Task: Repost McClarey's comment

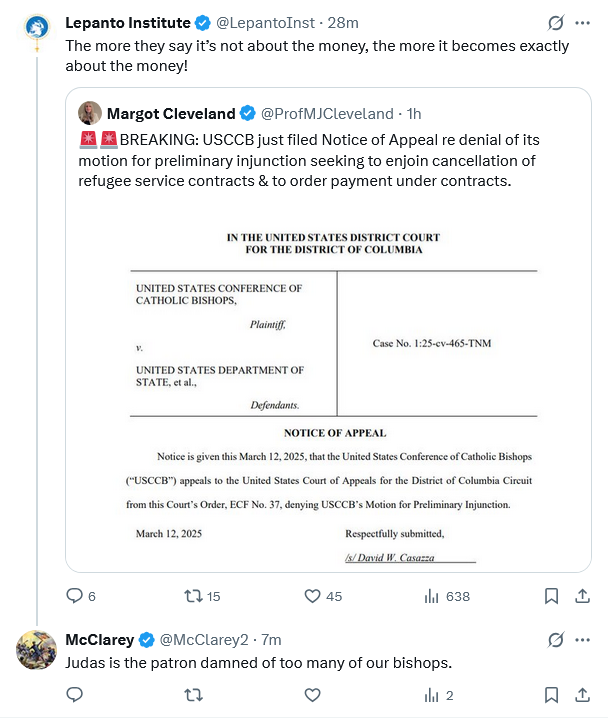Action: (194, 695)
